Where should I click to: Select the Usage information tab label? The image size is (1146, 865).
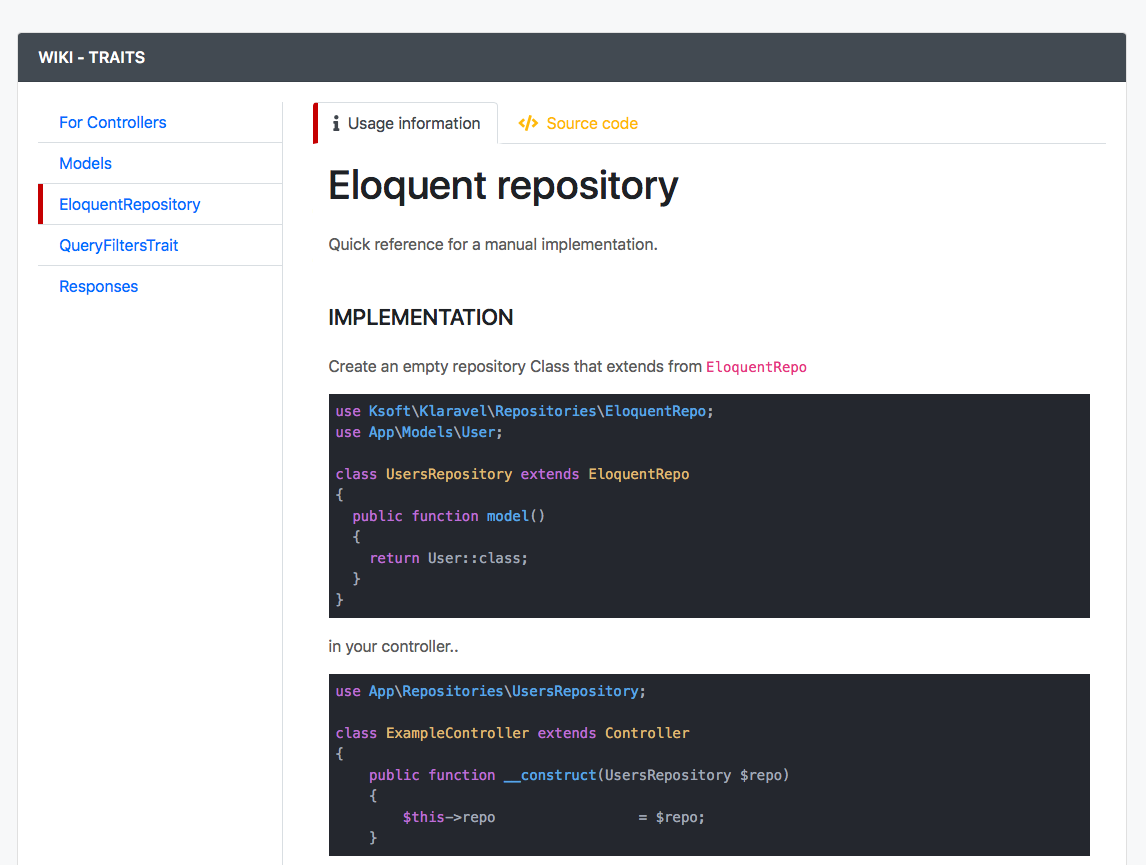tap(414, 124)
